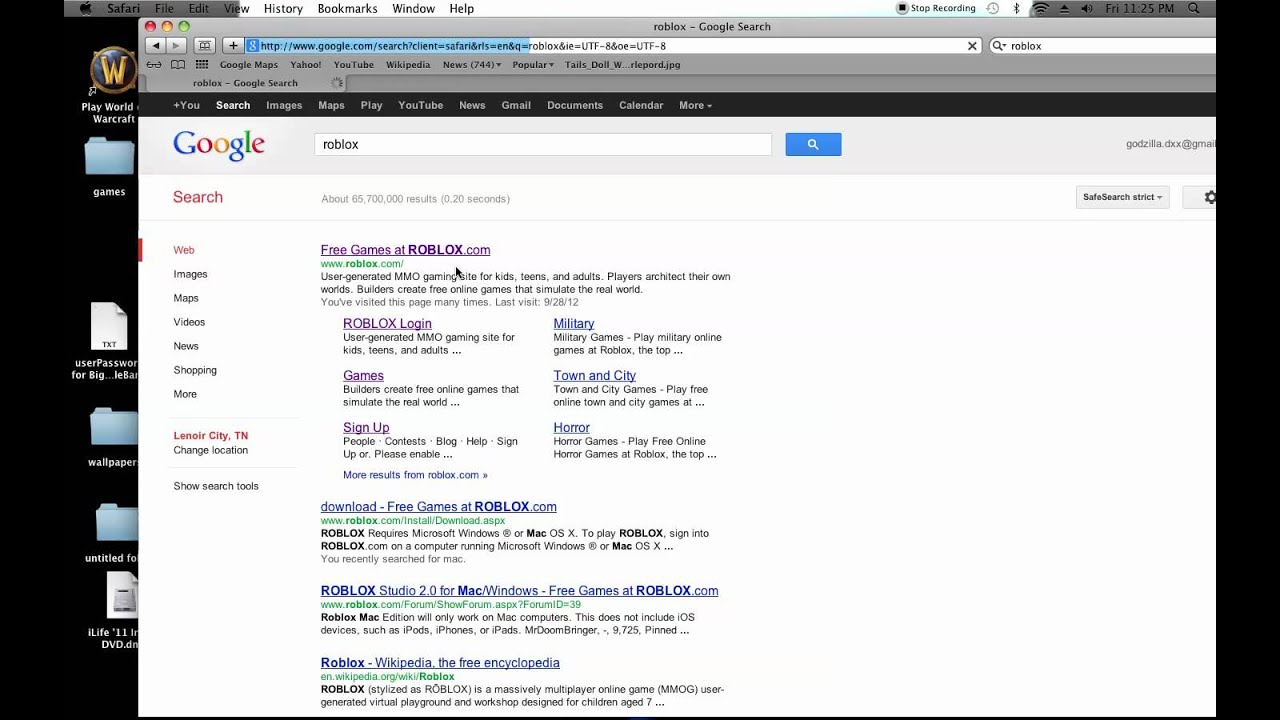Open Reading List glasses icon
The height and width of the screenshot is (720, 1280).
click(x=154, y=65)
